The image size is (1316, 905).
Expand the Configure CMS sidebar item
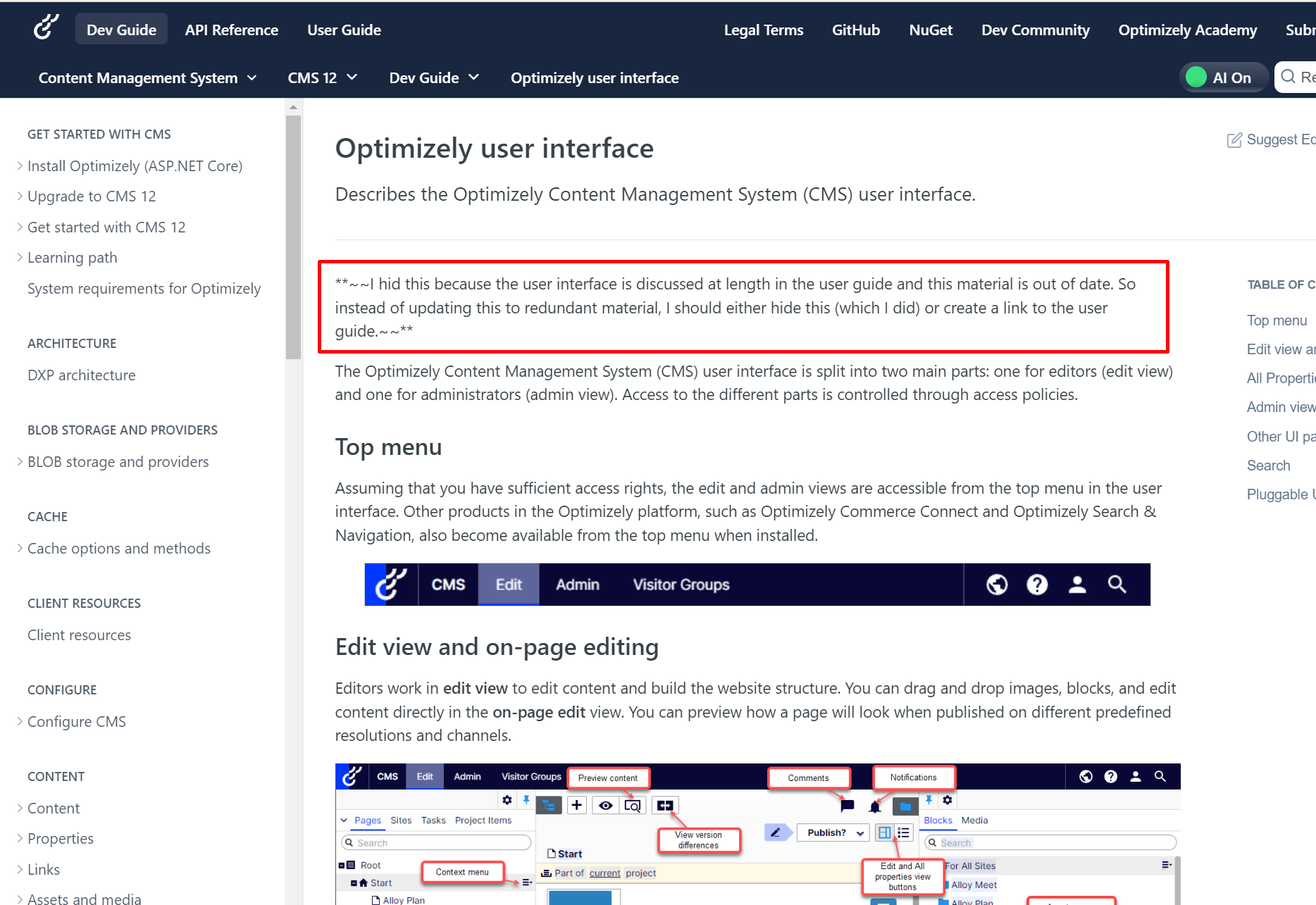(20, 722)
